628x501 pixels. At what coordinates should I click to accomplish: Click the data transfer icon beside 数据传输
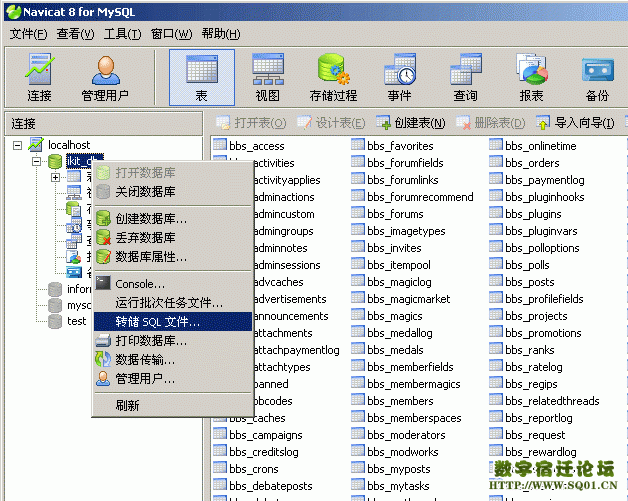pos(103,359)
